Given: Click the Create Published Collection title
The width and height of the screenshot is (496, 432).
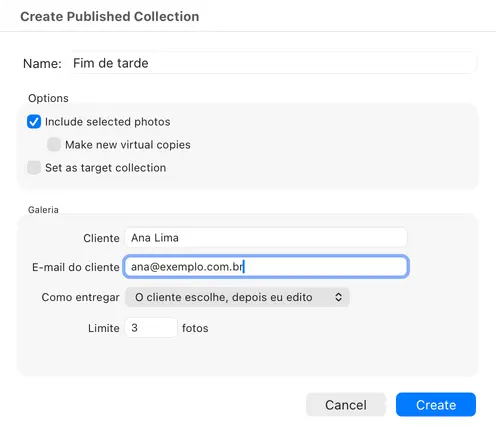Looking at the screenshot, I should [x=110, y=16].
